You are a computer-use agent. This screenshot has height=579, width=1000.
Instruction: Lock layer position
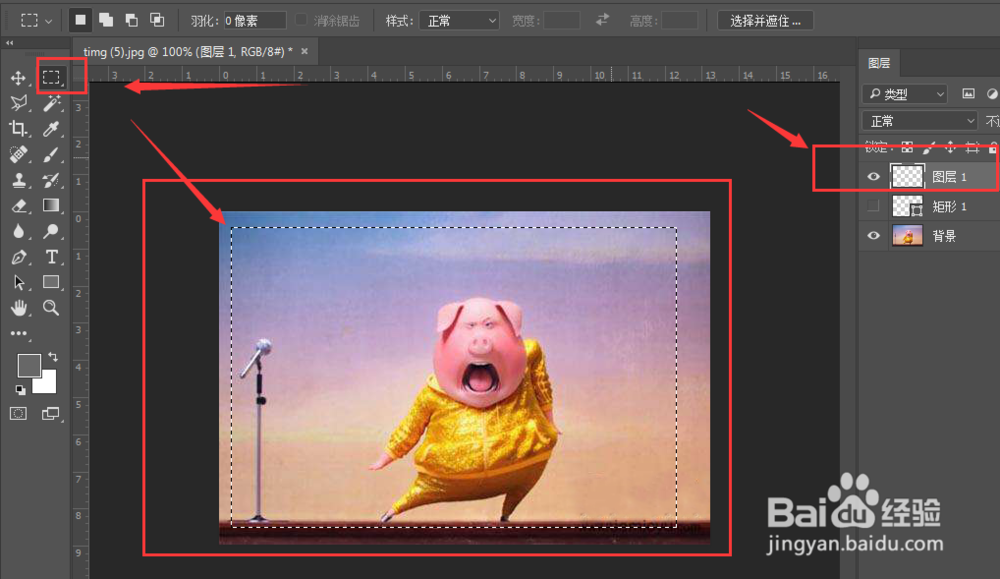[x=950, y=148]
